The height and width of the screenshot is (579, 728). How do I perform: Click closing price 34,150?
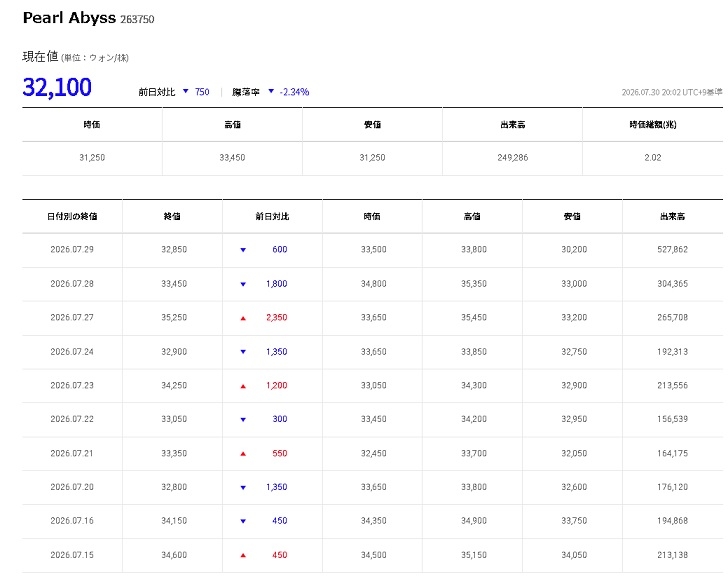[174, 521]
